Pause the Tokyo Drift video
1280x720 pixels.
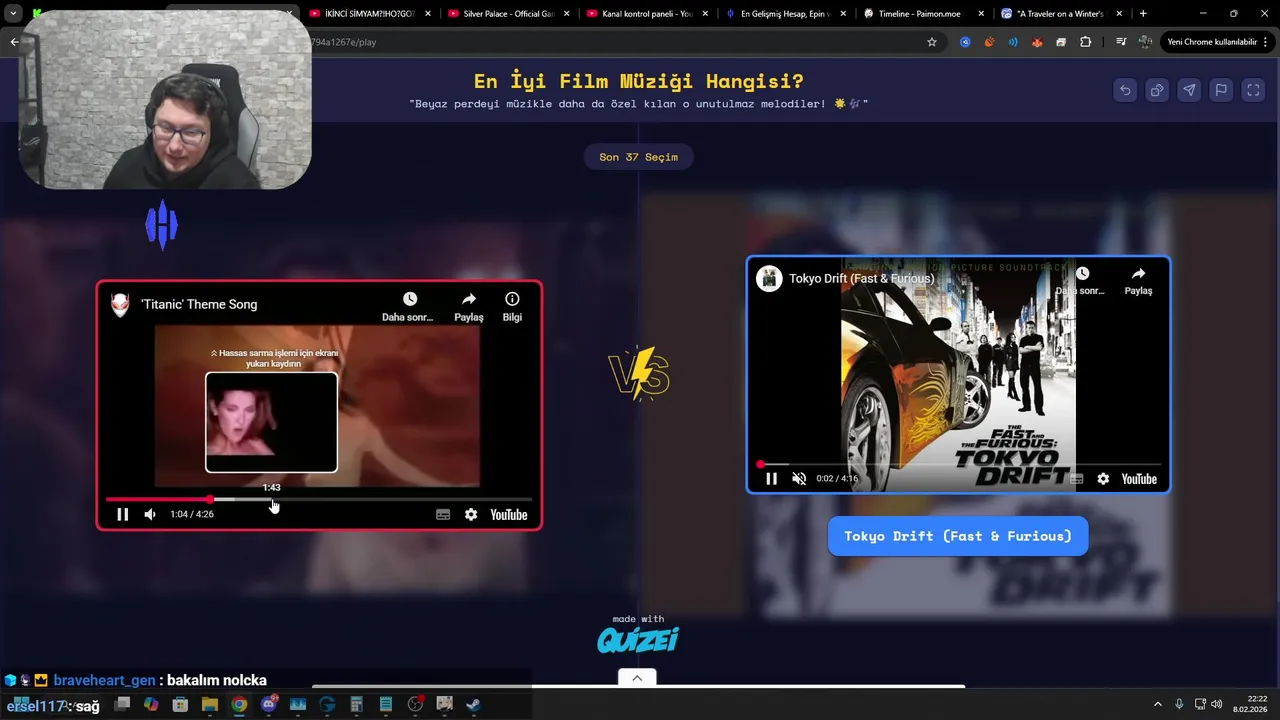[771, 479]
